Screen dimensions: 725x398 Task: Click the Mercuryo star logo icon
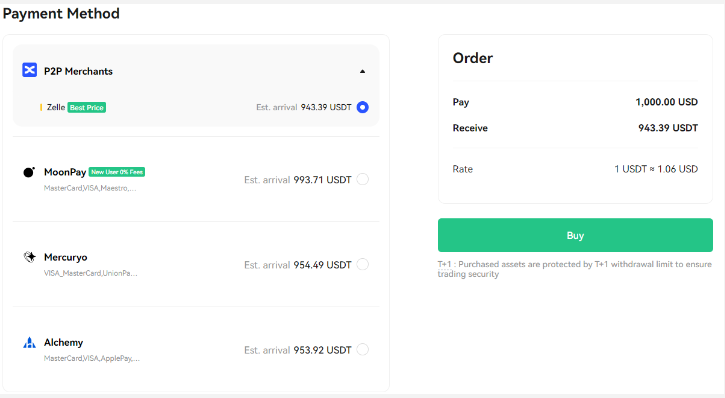(x=30, y=257)
